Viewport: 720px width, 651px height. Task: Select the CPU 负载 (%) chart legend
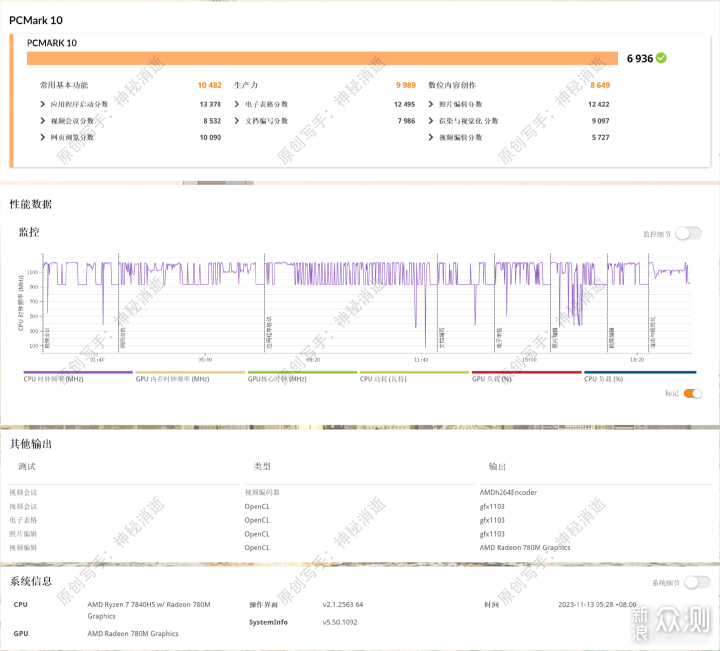tap(640, 376)
